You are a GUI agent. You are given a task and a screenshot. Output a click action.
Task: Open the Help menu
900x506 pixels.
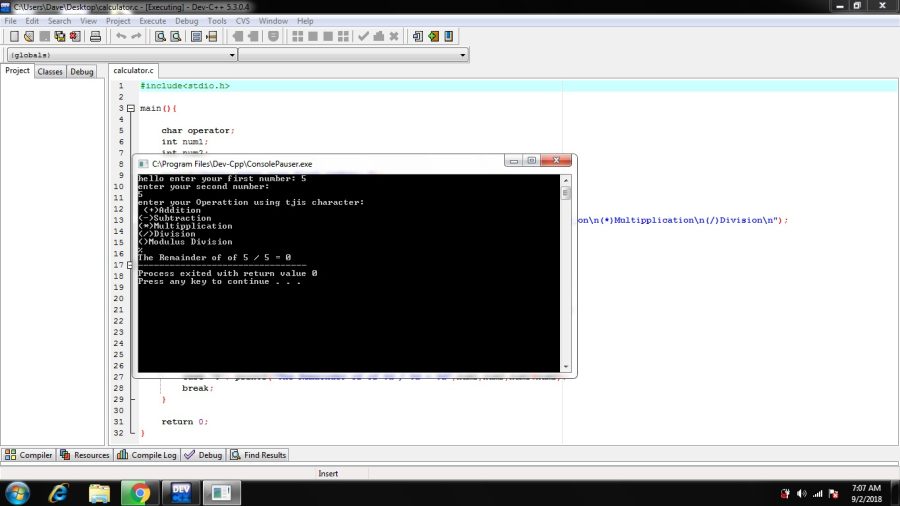305,21
